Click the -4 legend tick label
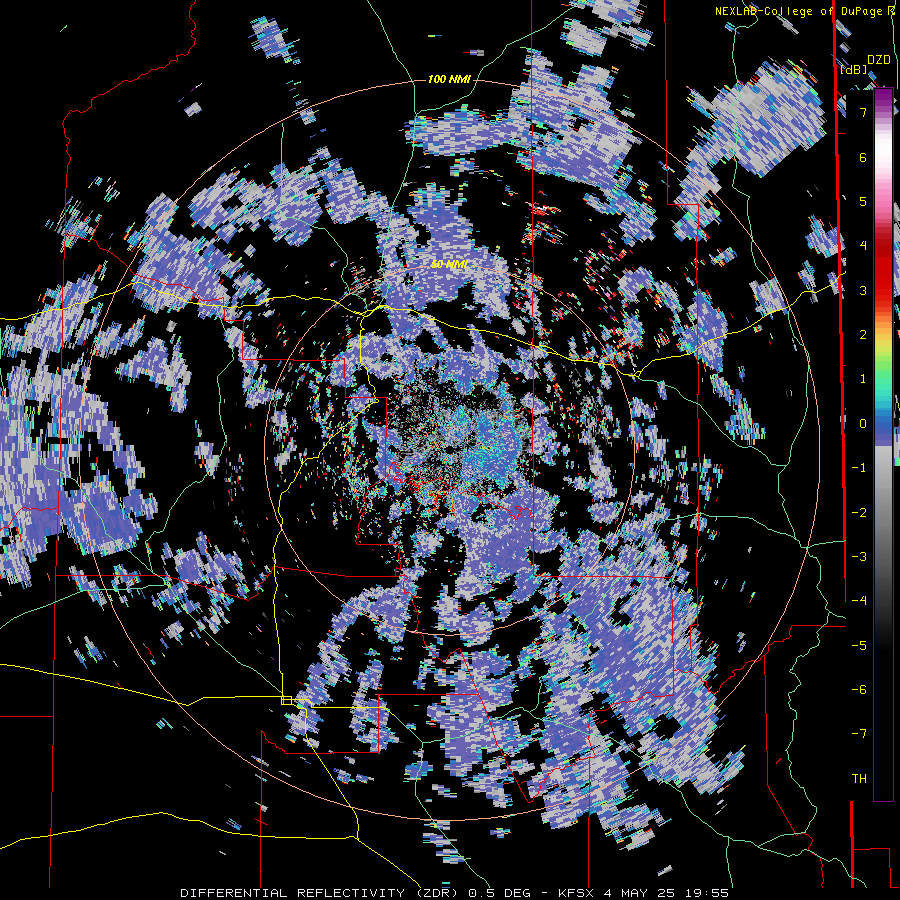Screen dimensions: 900x900 pos(859,601)
